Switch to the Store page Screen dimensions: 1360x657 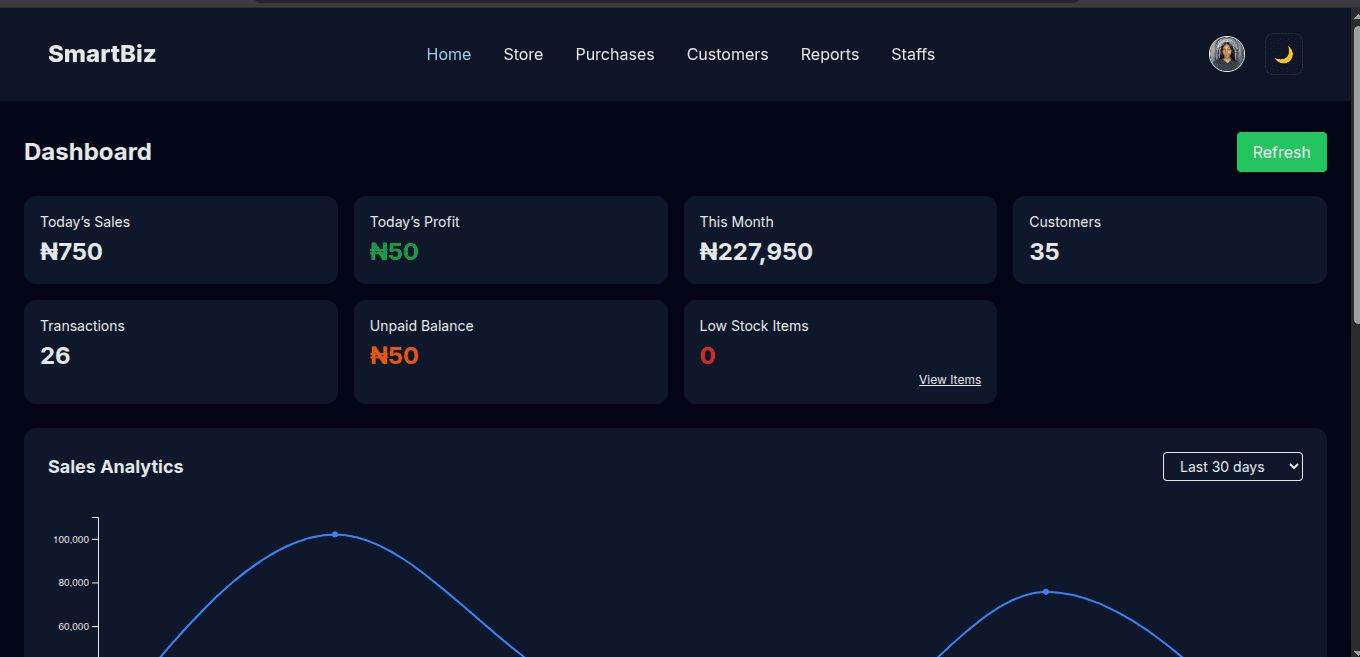point(523,54)
